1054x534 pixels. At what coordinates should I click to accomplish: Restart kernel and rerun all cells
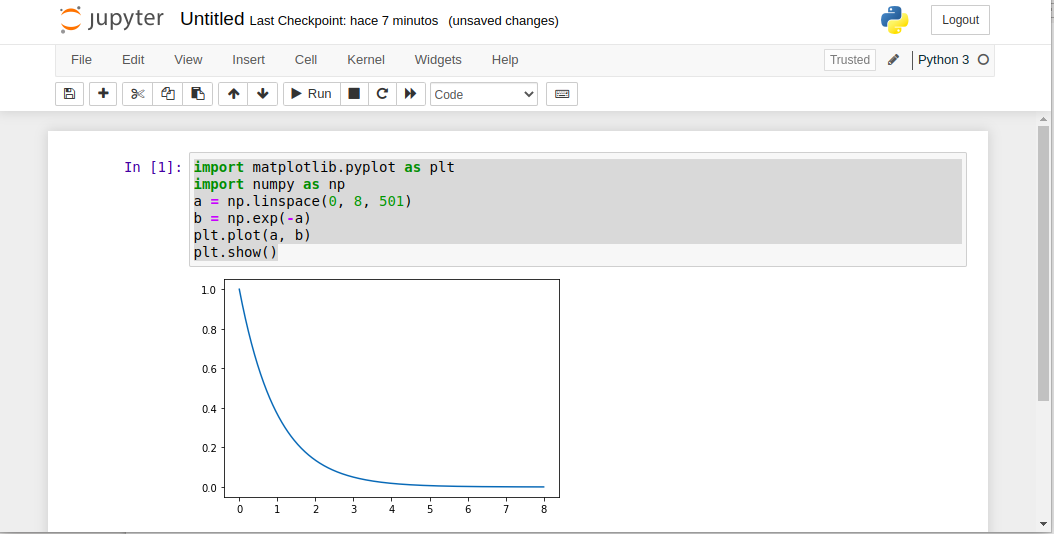click(x=410, y=94)
